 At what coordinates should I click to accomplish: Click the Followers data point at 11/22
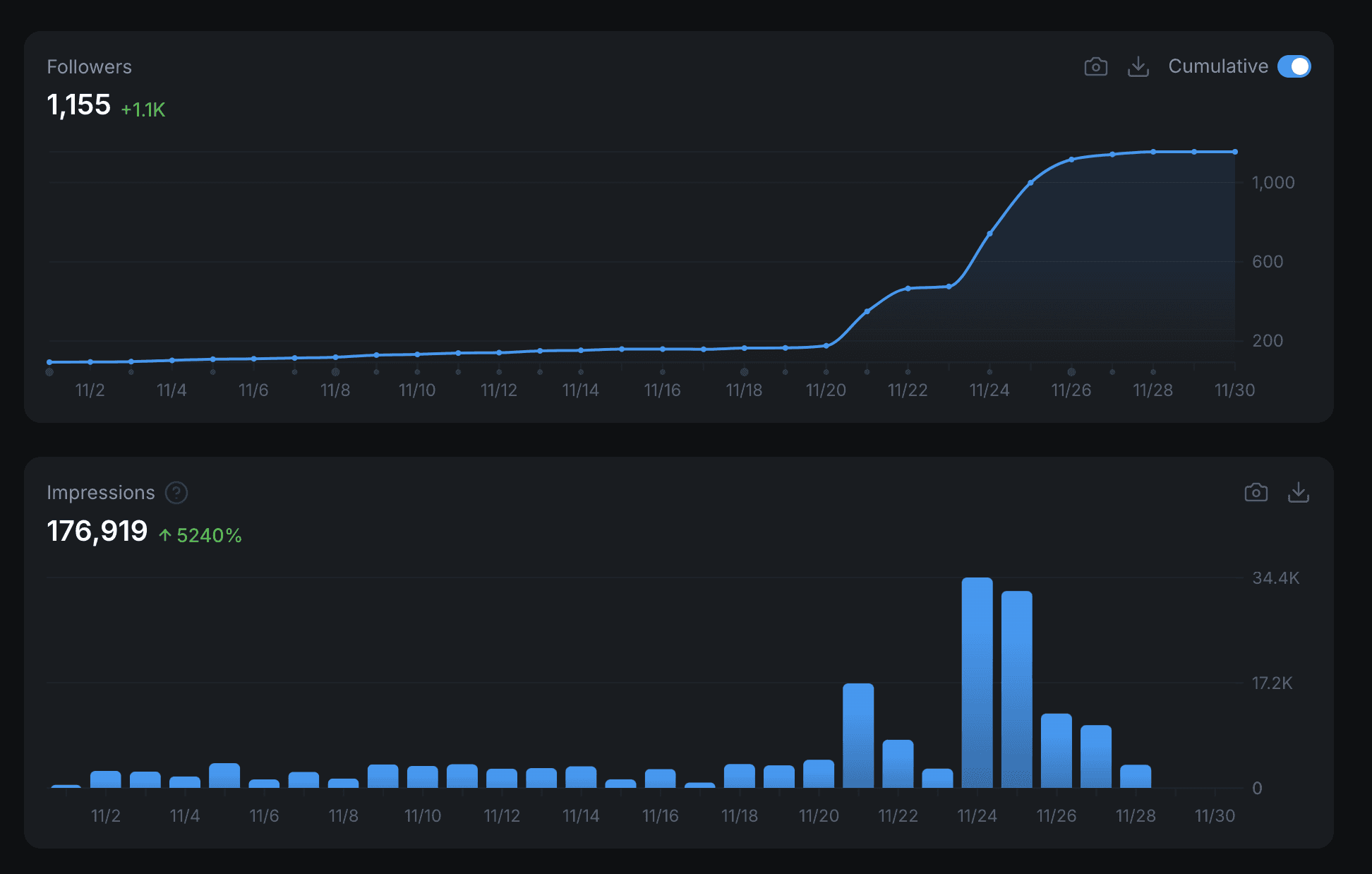(908, 289)
